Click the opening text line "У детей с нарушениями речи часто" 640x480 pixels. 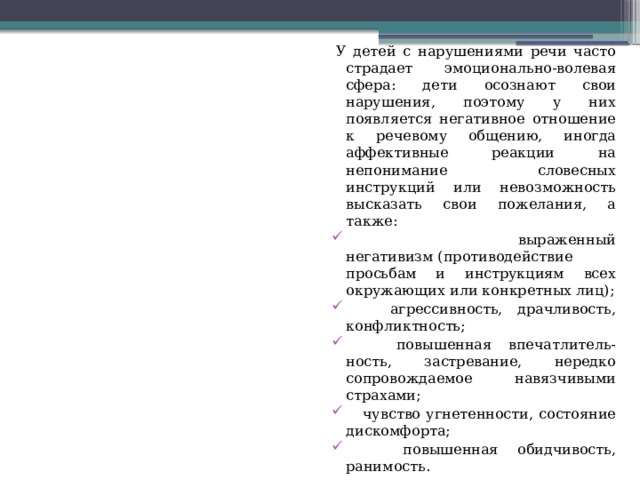(x=476, y=52)
